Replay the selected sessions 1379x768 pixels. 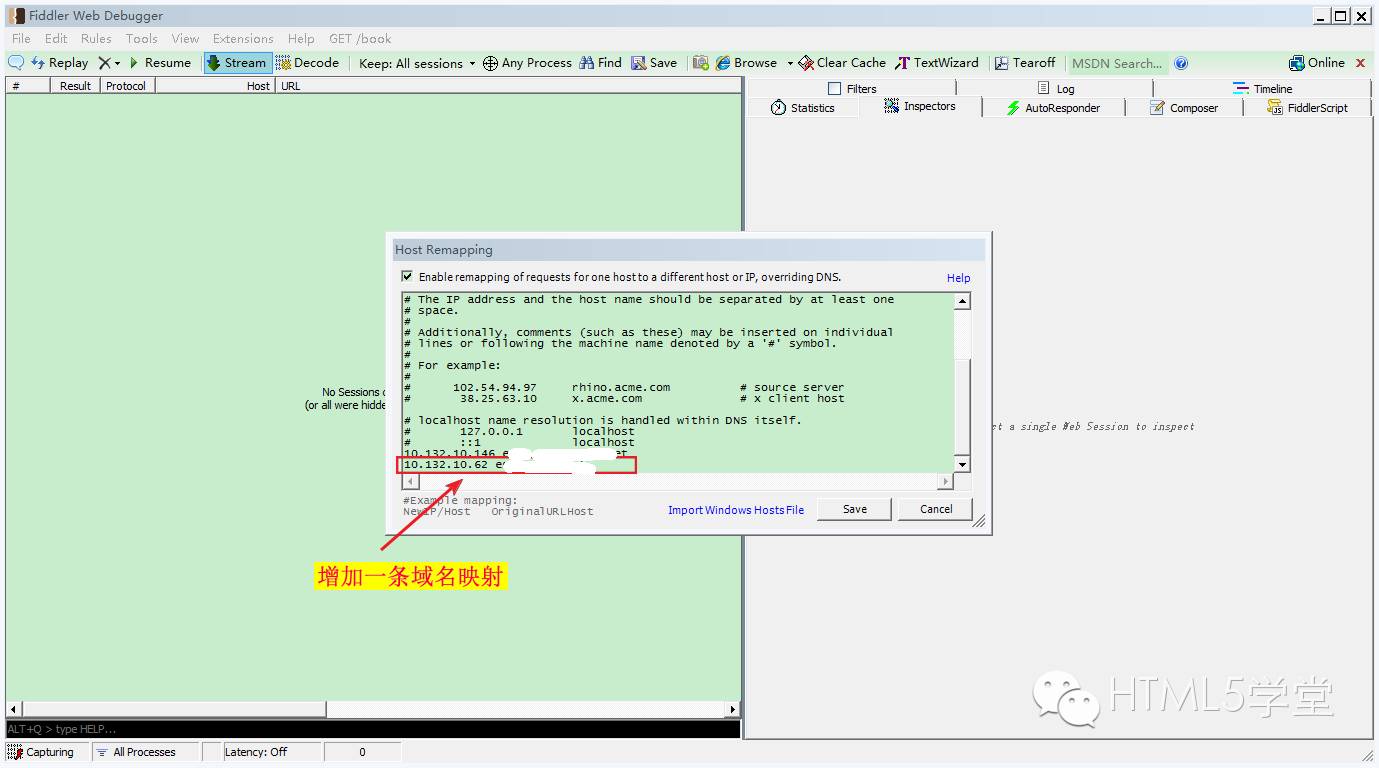60,62
